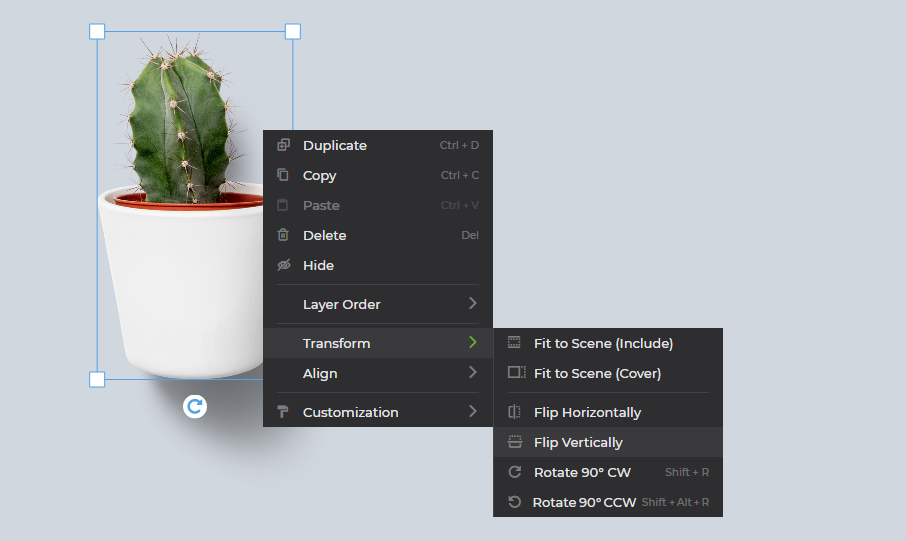The height and width of the screenshot is (541, 906).
Task: Select the Copy menu entry
Action: tap(378, 175)
